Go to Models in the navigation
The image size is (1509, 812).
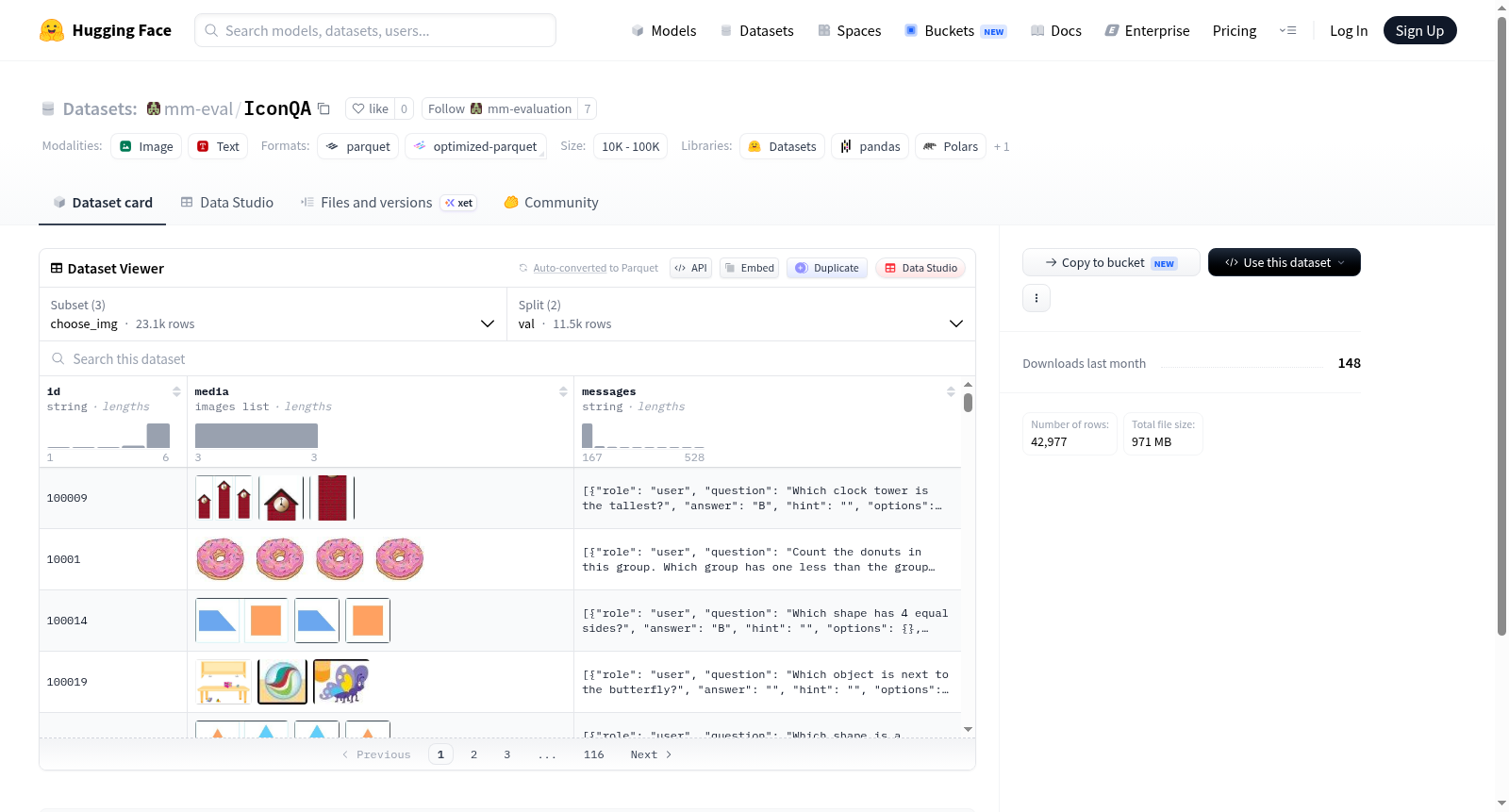(664, 30)
